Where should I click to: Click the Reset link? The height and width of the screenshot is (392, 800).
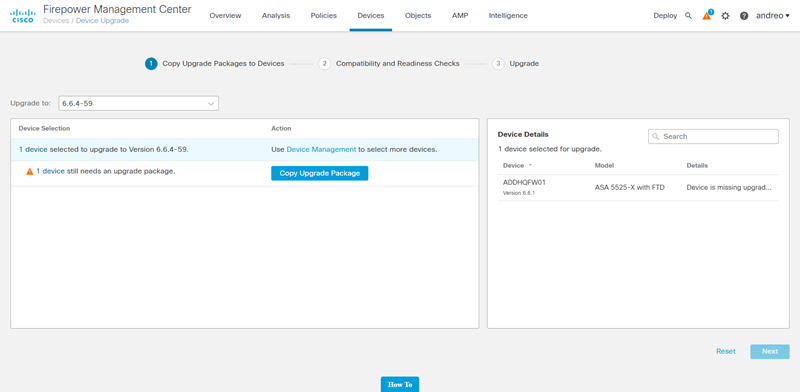point(726,351)
